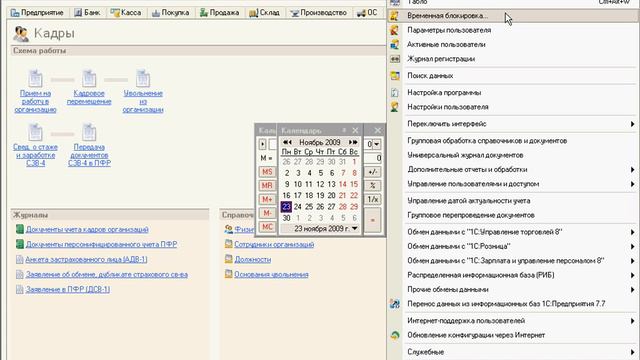Open Заявление в ПФР (ДСВ-1)

68,289
